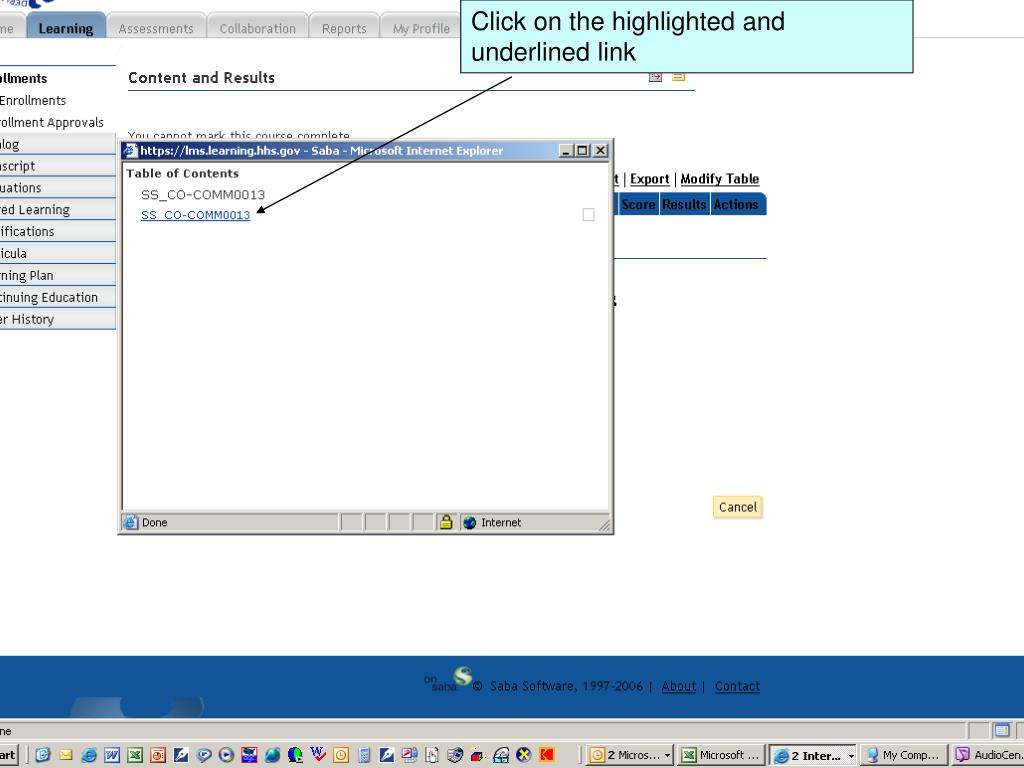Open the Reports tab

click(344, 28)
